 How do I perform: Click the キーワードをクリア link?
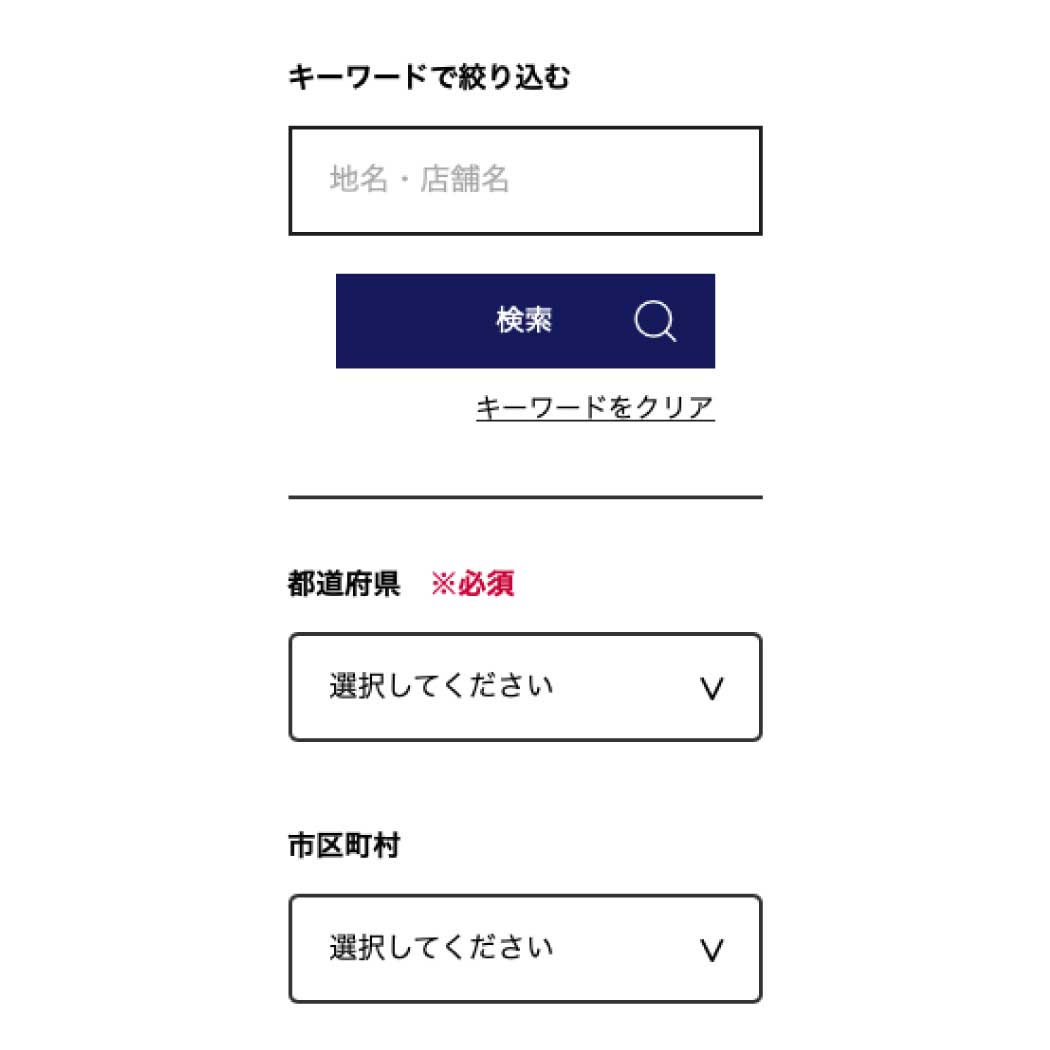(x=595, y=408)
